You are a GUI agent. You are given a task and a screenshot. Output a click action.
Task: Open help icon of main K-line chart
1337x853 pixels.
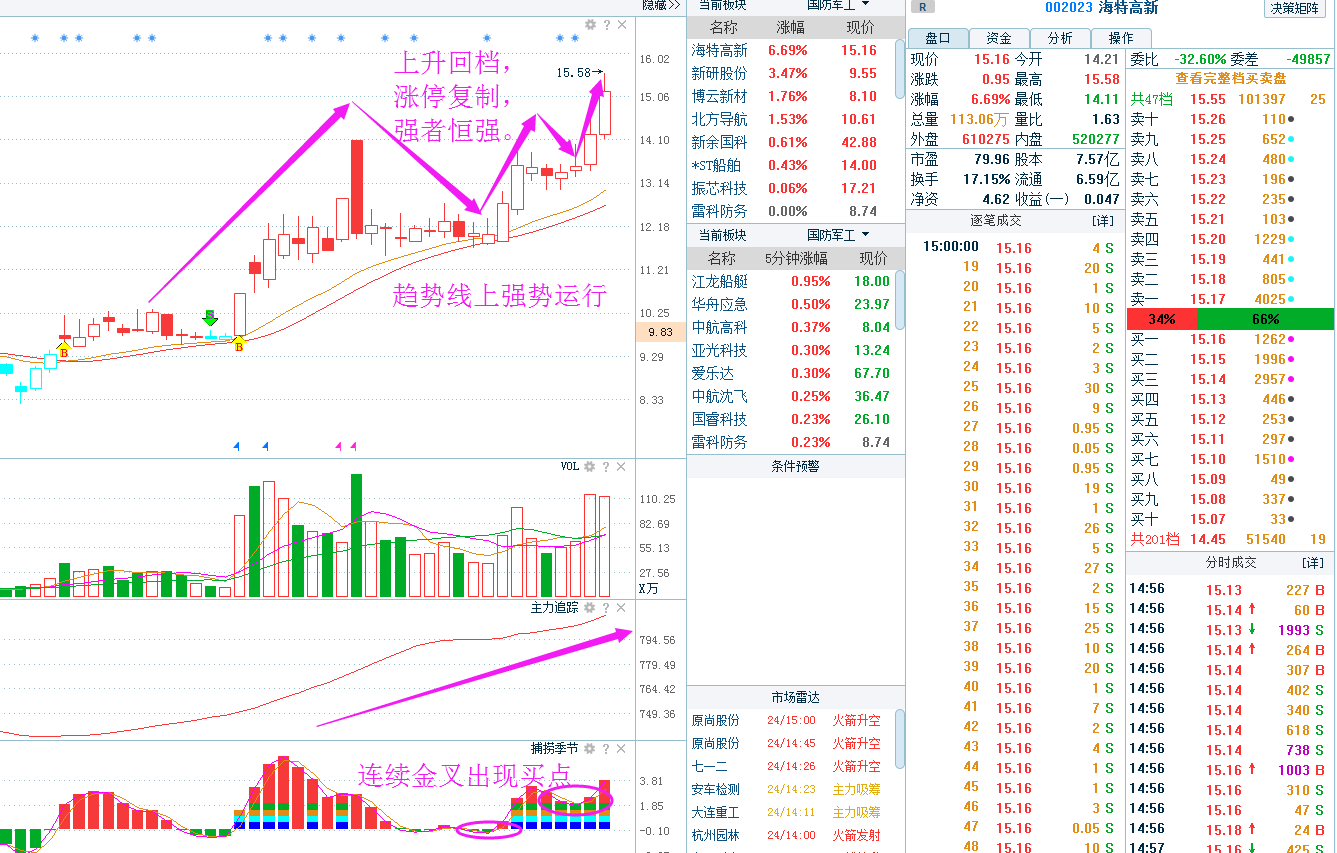[x=606, y=24]
